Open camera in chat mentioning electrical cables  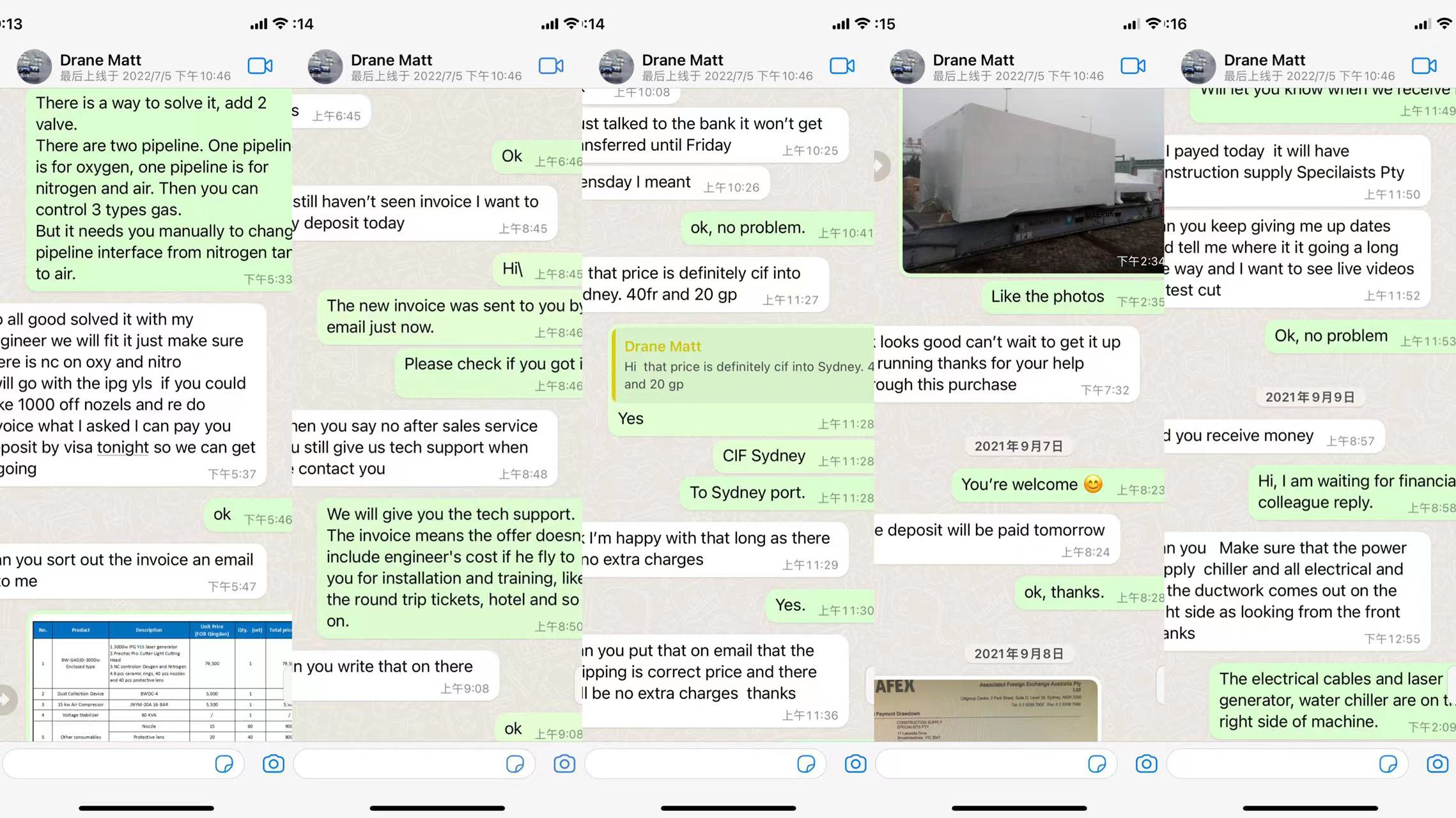coord(1437,764)
